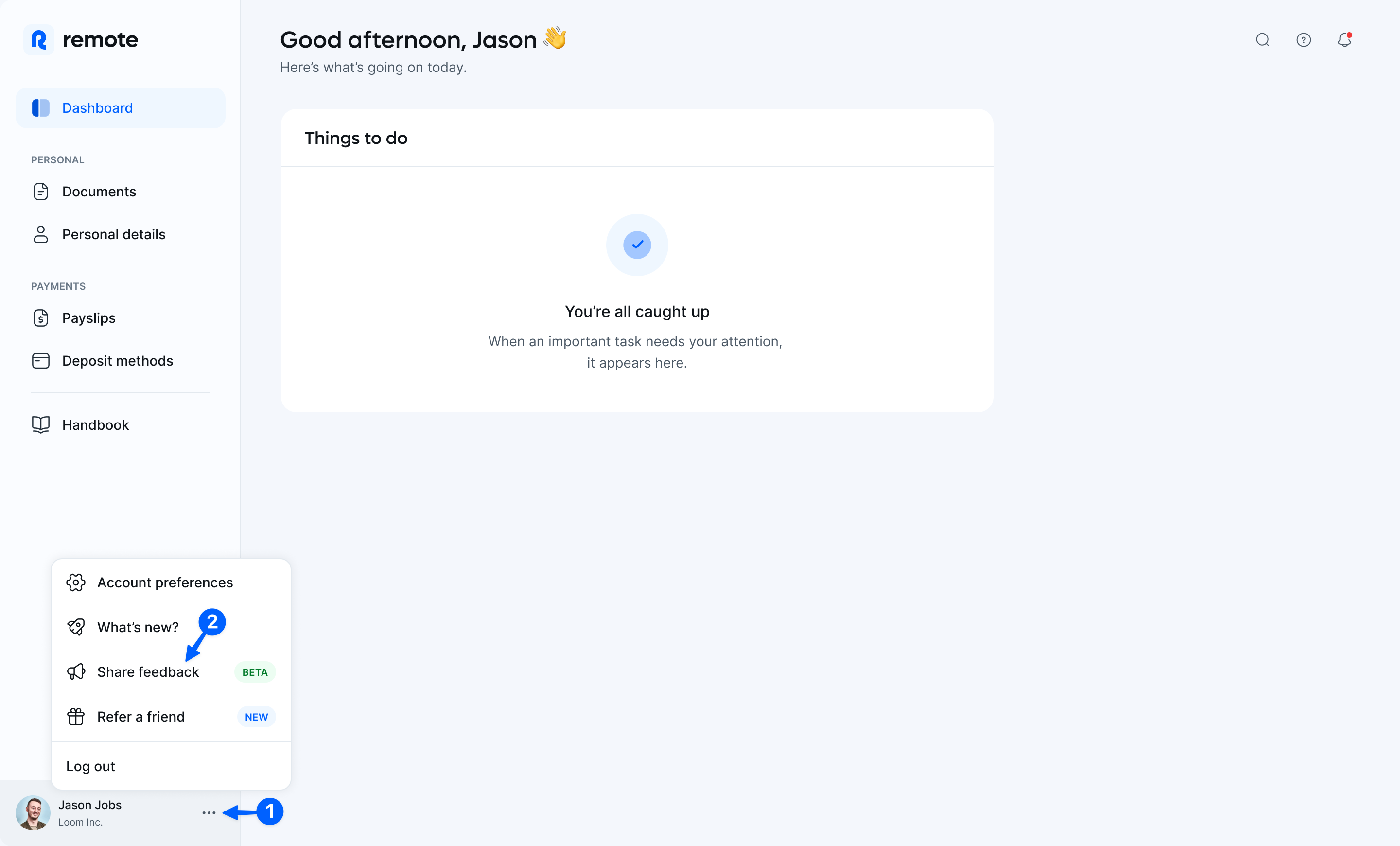Go to Dashboard label
Viewport: 1400px width, 846px height.
[98, 108]
